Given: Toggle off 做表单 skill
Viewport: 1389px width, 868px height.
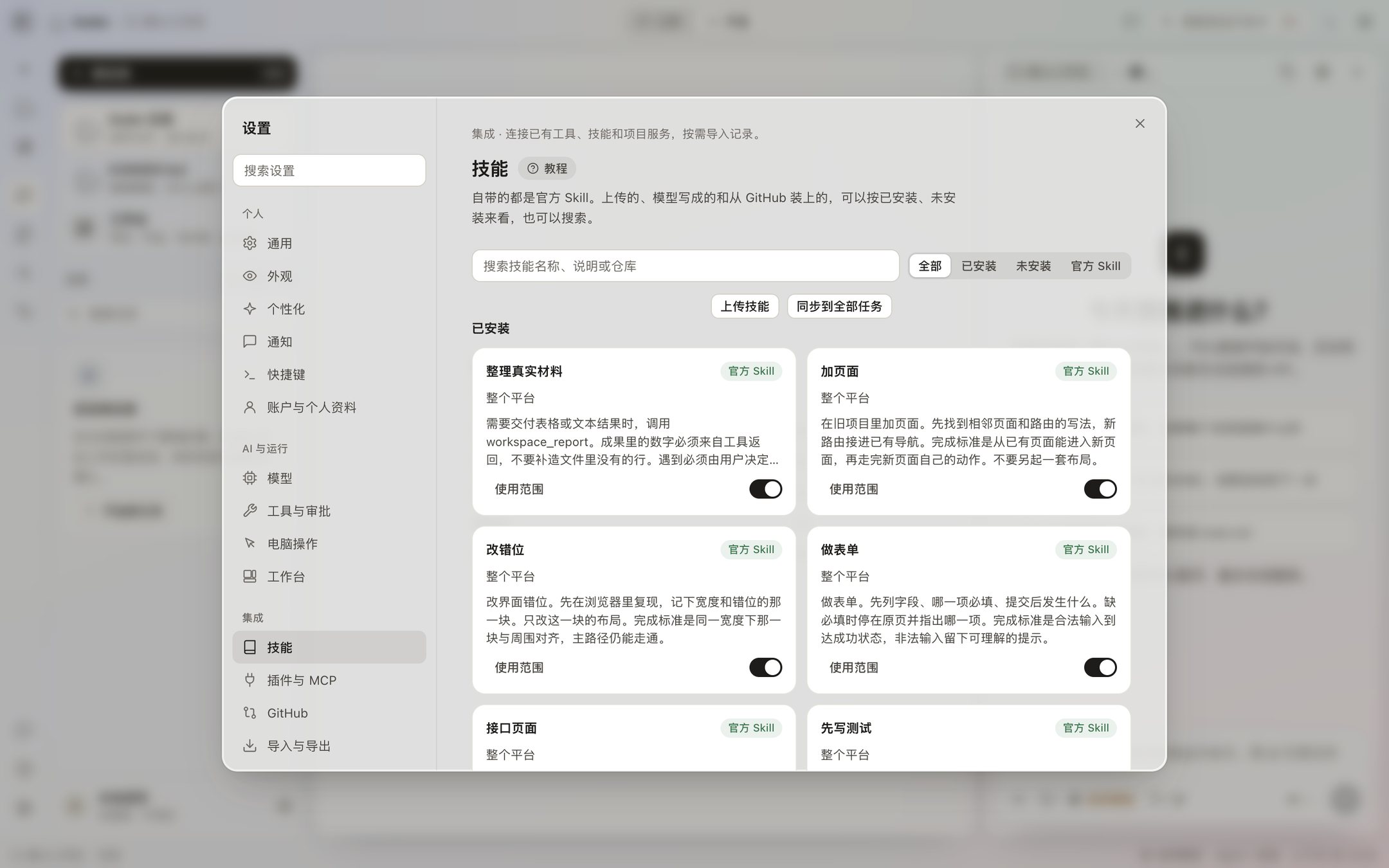Looking at the screenshot, I should point(1100,667).
